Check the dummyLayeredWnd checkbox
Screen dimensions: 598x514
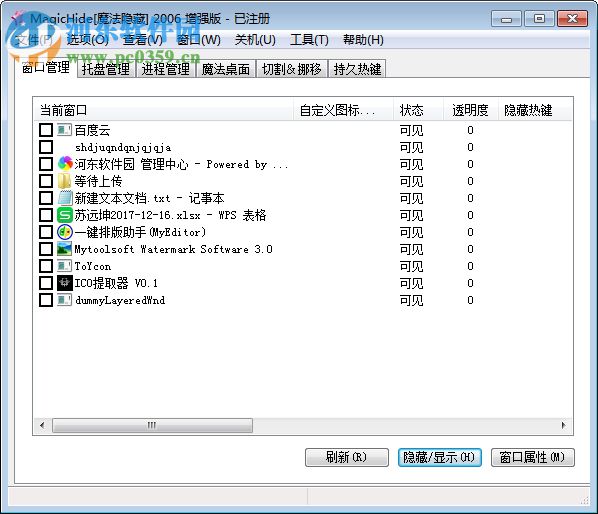[x=46, y=300]
